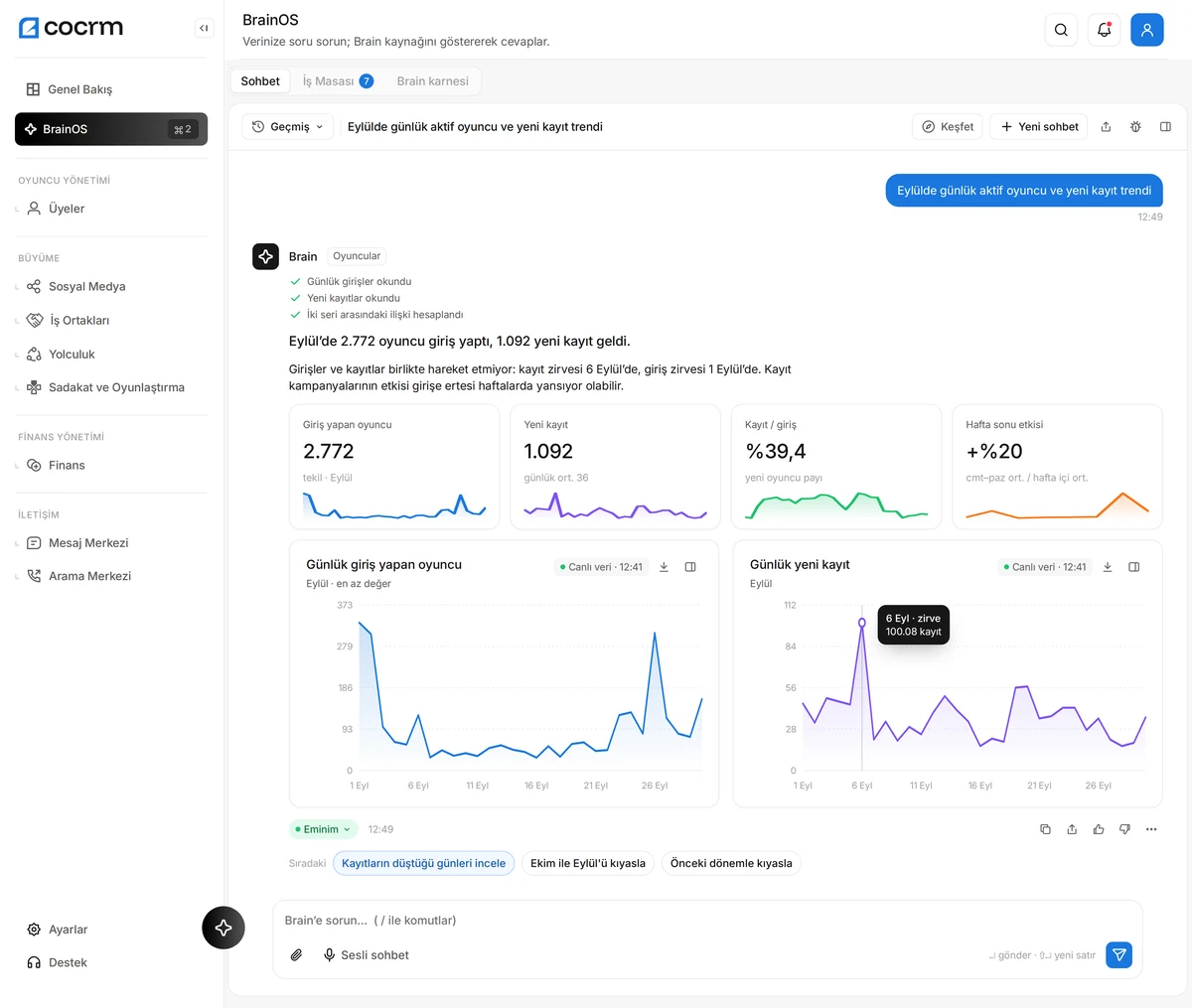Click the 6 Eyl peak marker on chart
The width and height of the screenshot is (1192, 1008).
point(862,623)
